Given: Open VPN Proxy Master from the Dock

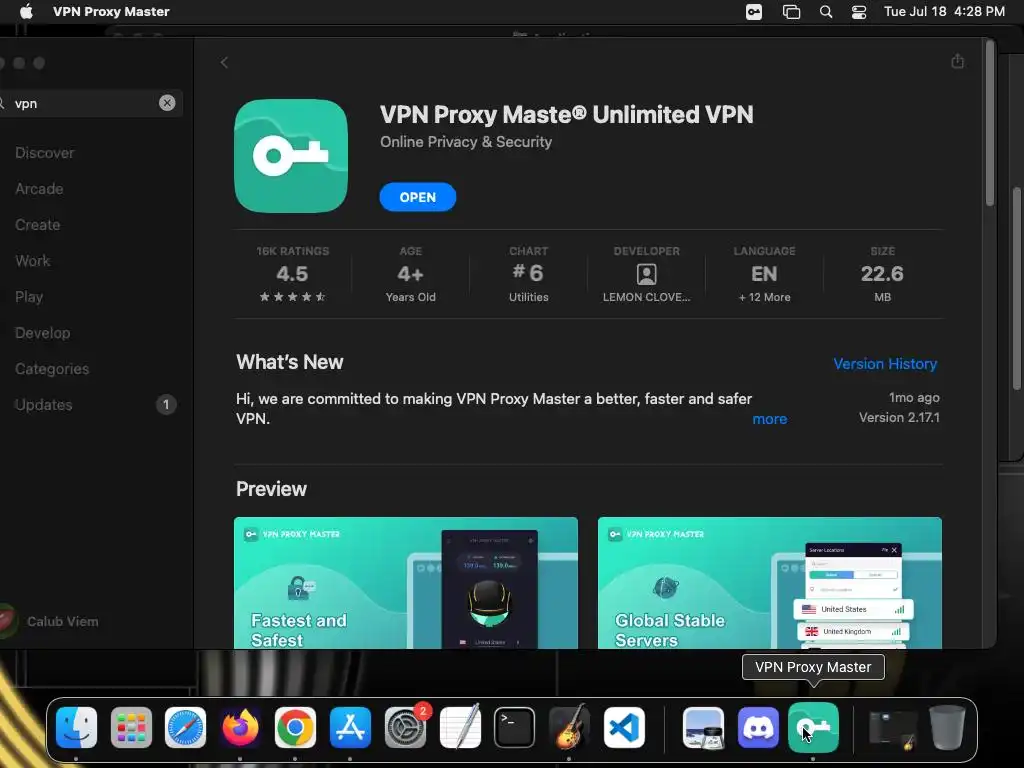Looking at the screenshot, I should [x=813, y=727].
